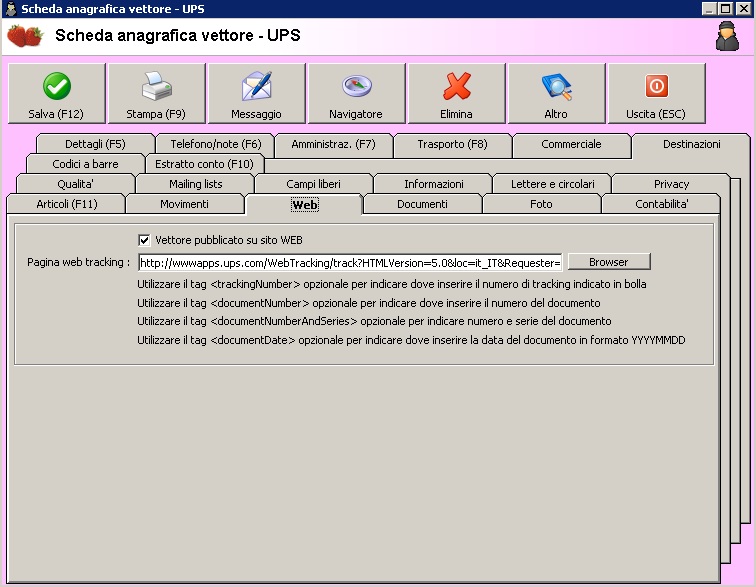
Task: Click the Browser button
Action: (x=609, y=262)
